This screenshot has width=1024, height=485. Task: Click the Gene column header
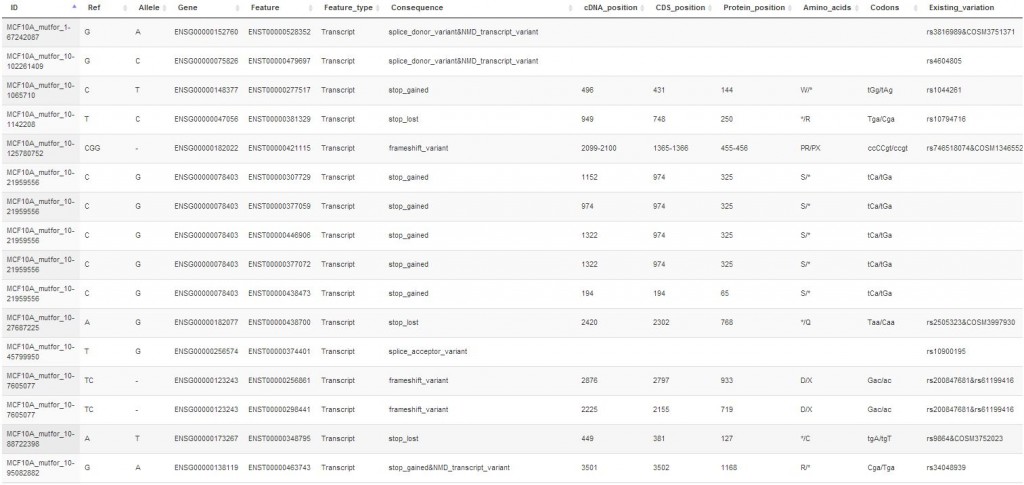coord(187,7)
